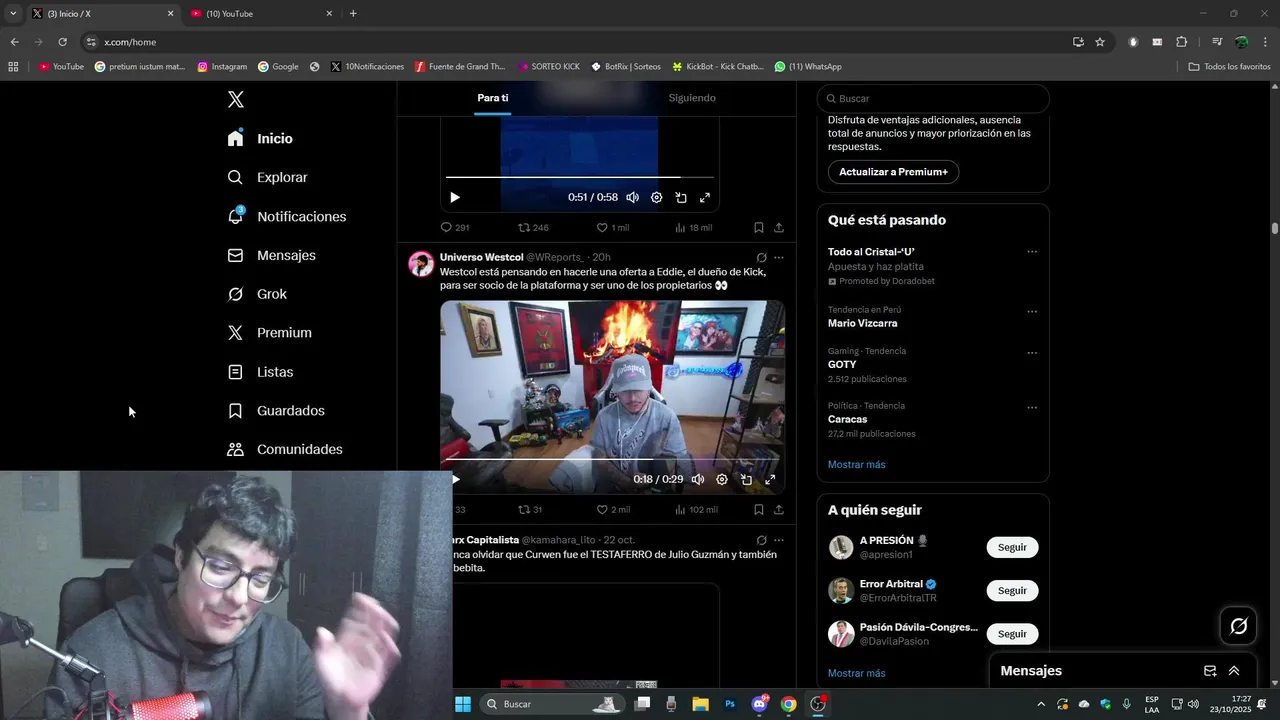Switch to the Siguiendo tab
The width and height of the screenshot is (1280, 720).
[692, 98]
